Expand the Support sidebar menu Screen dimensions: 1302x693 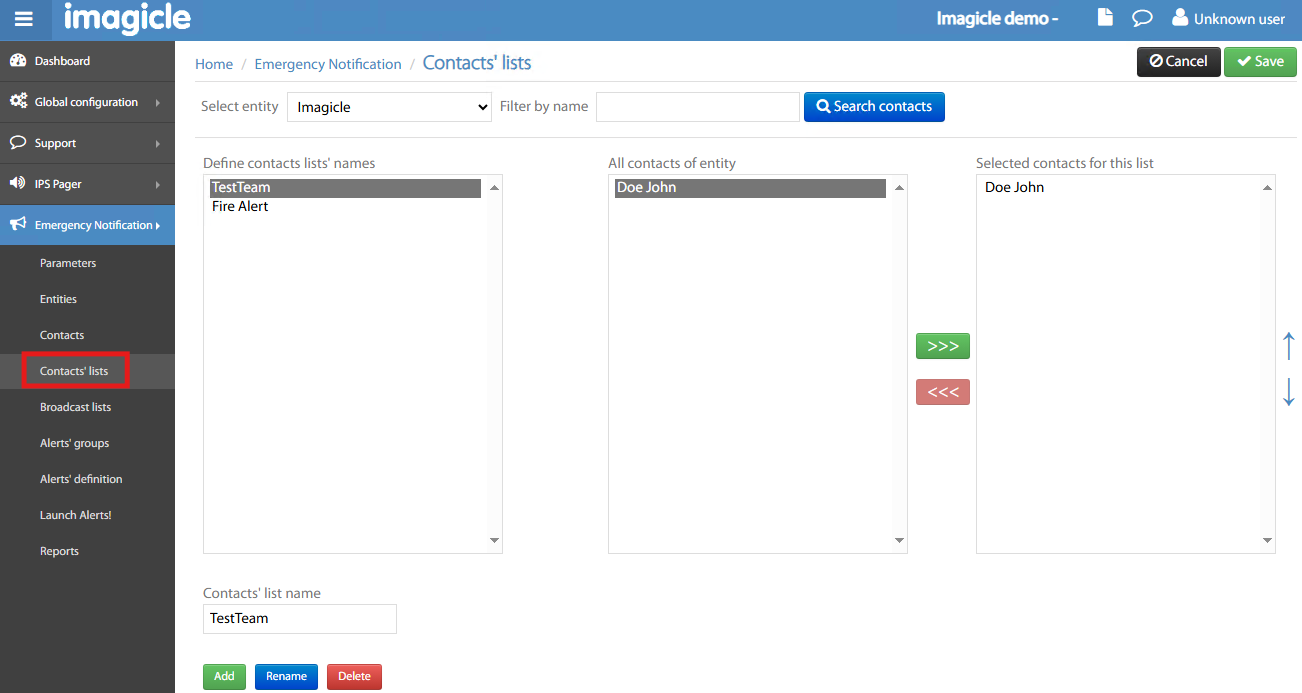click(87, 143)
